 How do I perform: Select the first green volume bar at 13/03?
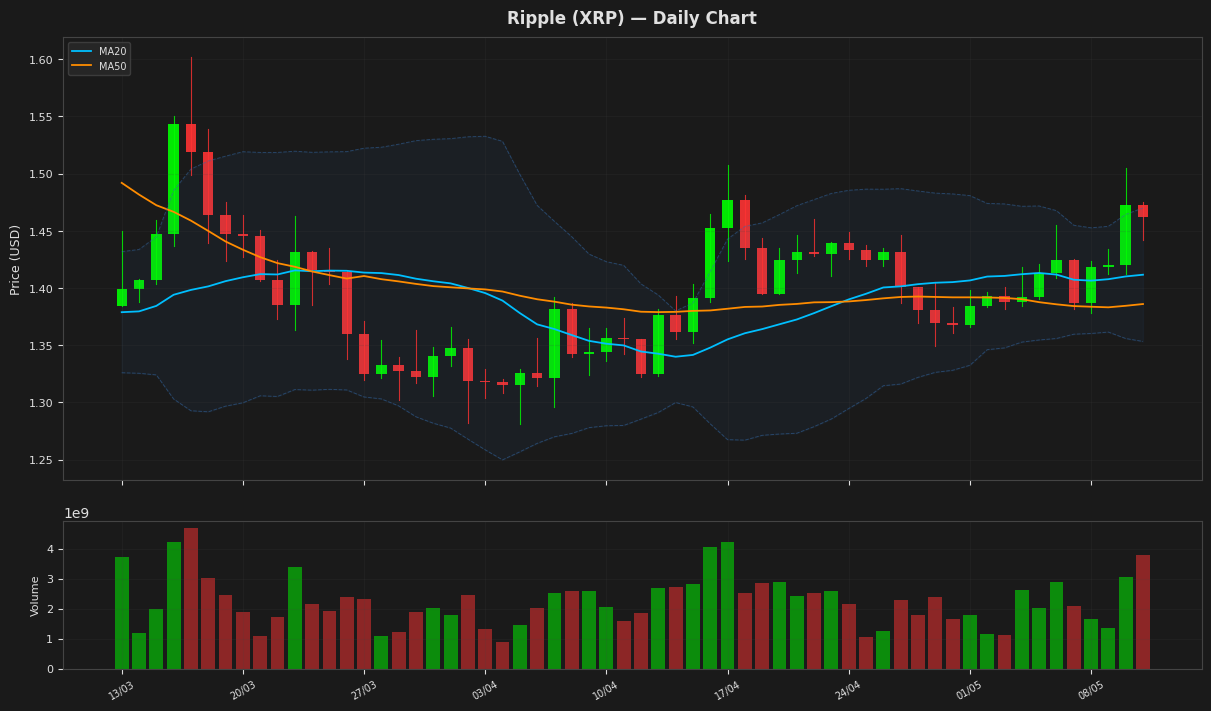pyautogui.click(x=122, y=613)
